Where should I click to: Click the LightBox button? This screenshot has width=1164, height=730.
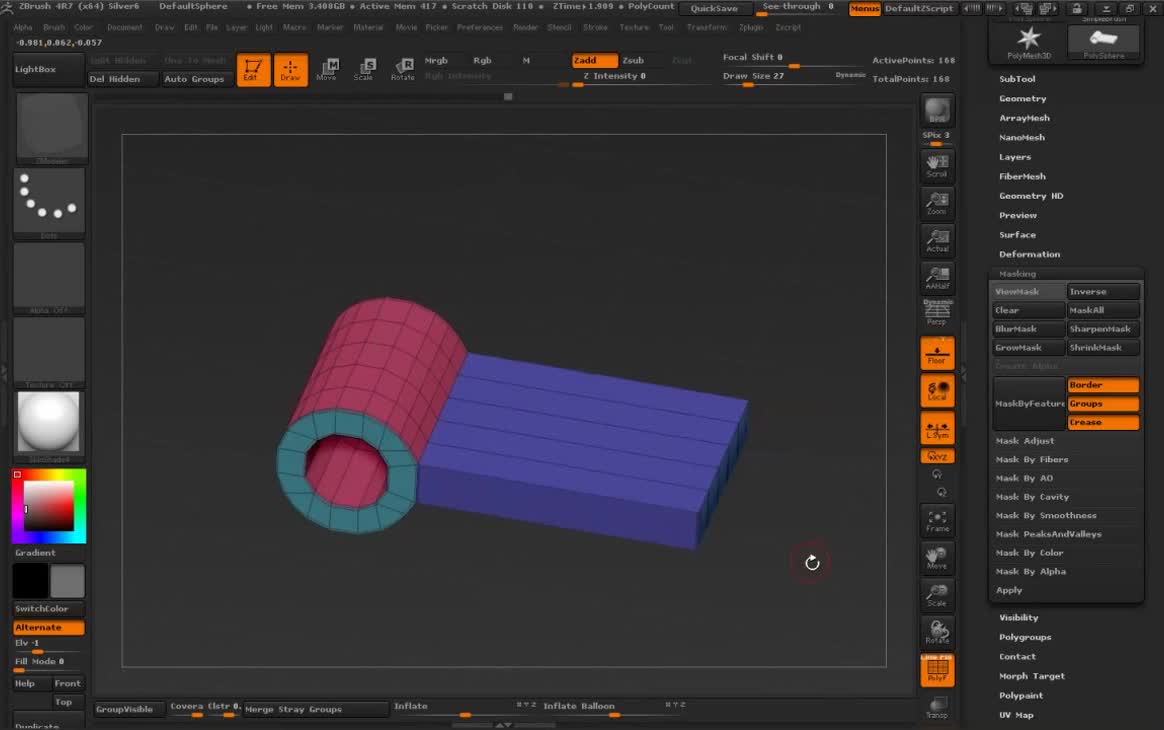[49, 69]
